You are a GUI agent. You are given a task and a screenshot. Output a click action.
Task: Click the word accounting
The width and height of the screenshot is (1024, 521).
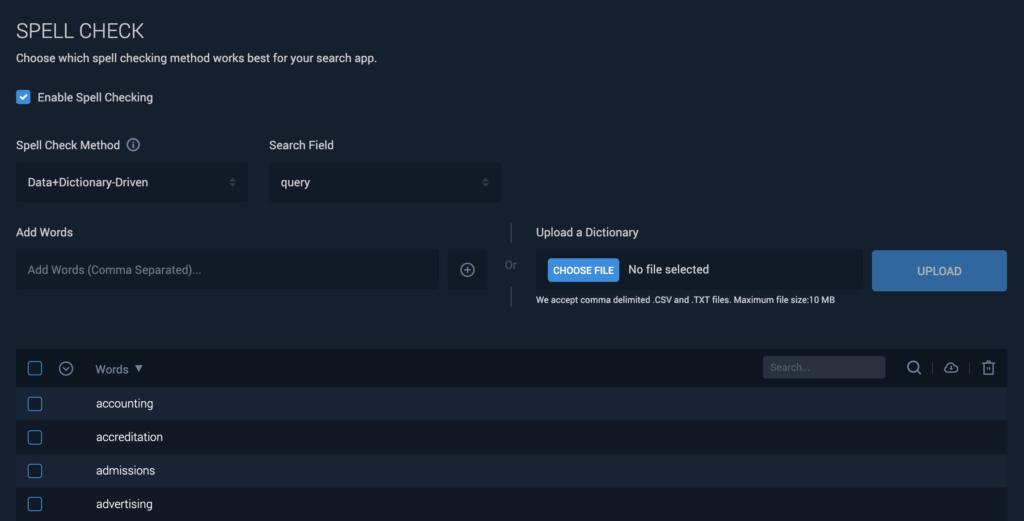(125, 403)
